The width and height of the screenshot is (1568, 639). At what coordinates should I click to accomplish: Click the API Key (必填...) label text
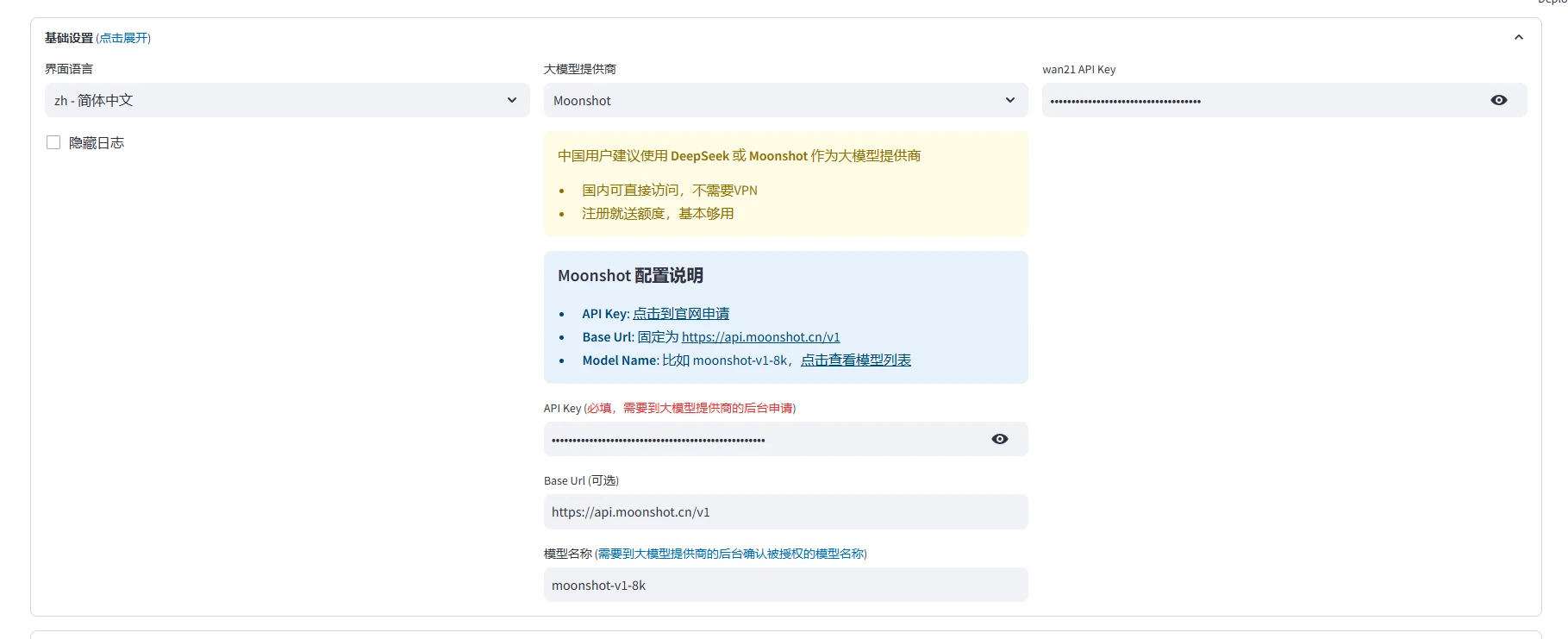click(x=670, y=408)
